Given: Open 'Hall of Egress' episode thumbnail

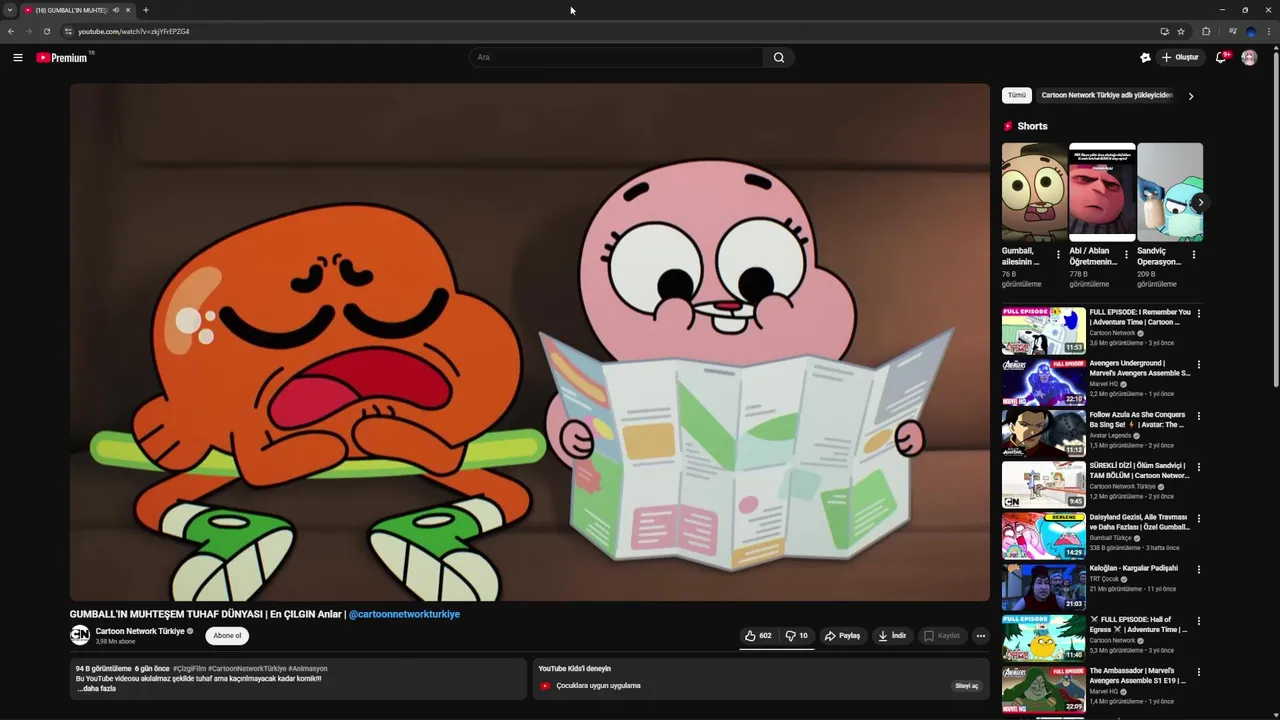Looking at the screenshot, I should tap(1044, 638).
